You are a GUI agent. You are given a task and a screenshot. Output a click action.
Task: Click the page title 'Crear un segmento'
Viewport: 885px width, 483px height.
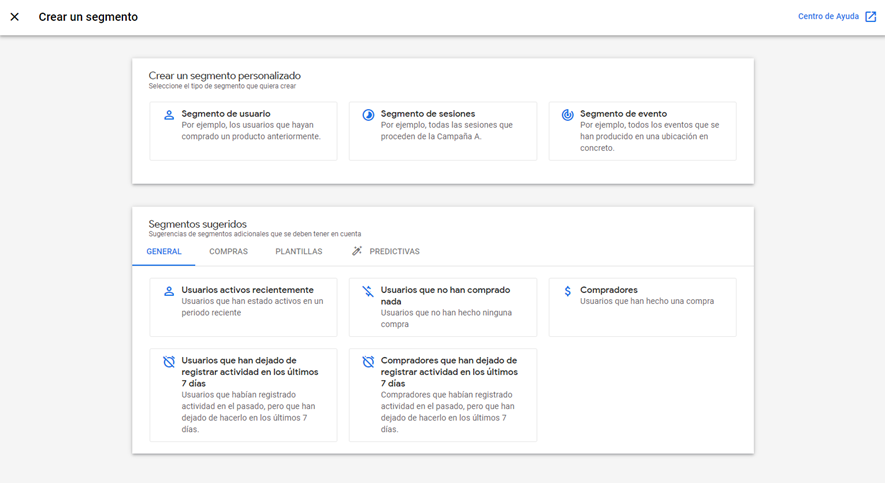(x=88, y=17)
